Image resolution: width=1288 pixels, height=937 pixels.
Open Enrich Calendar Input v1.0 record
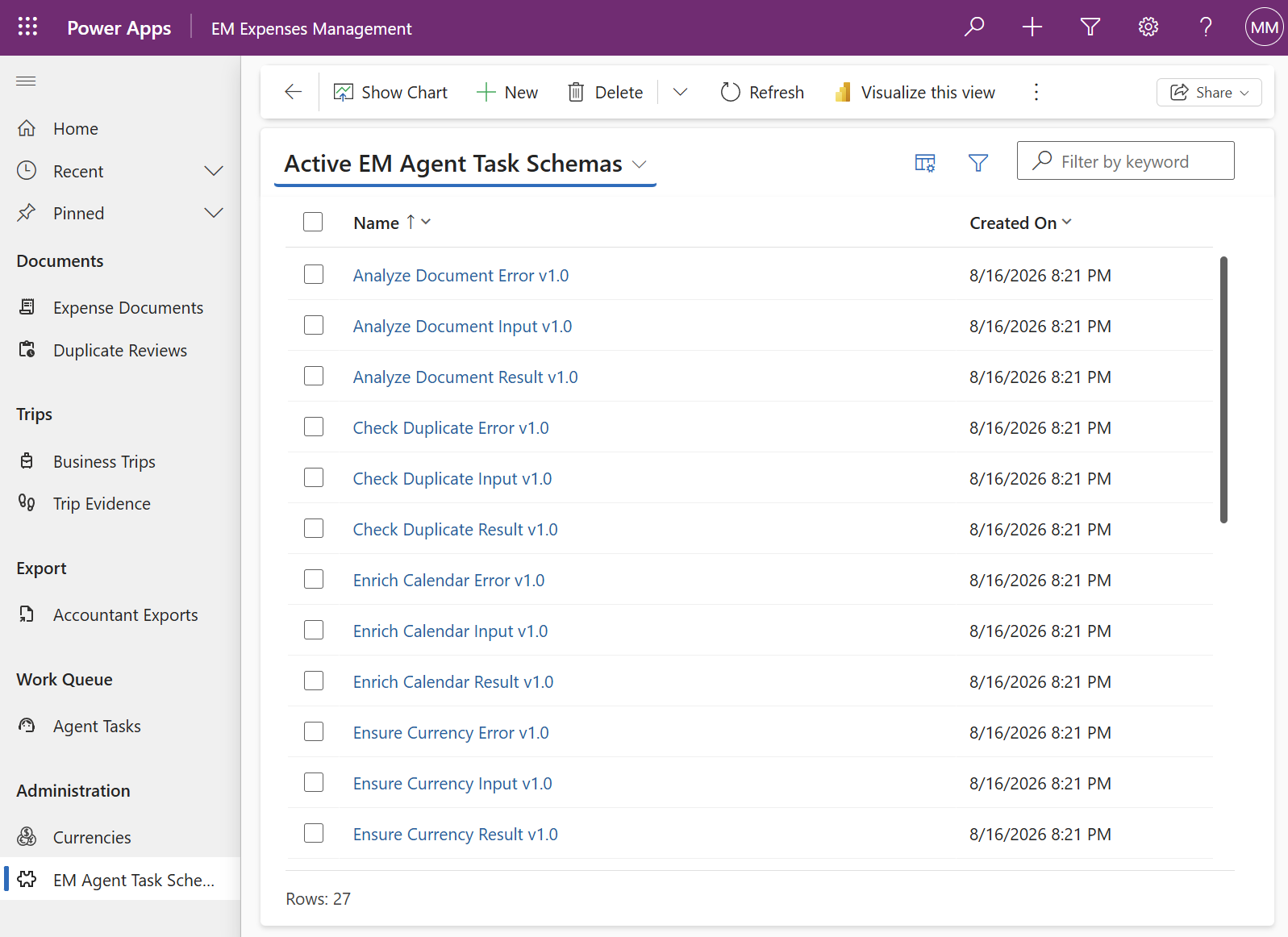pos(450,631)
